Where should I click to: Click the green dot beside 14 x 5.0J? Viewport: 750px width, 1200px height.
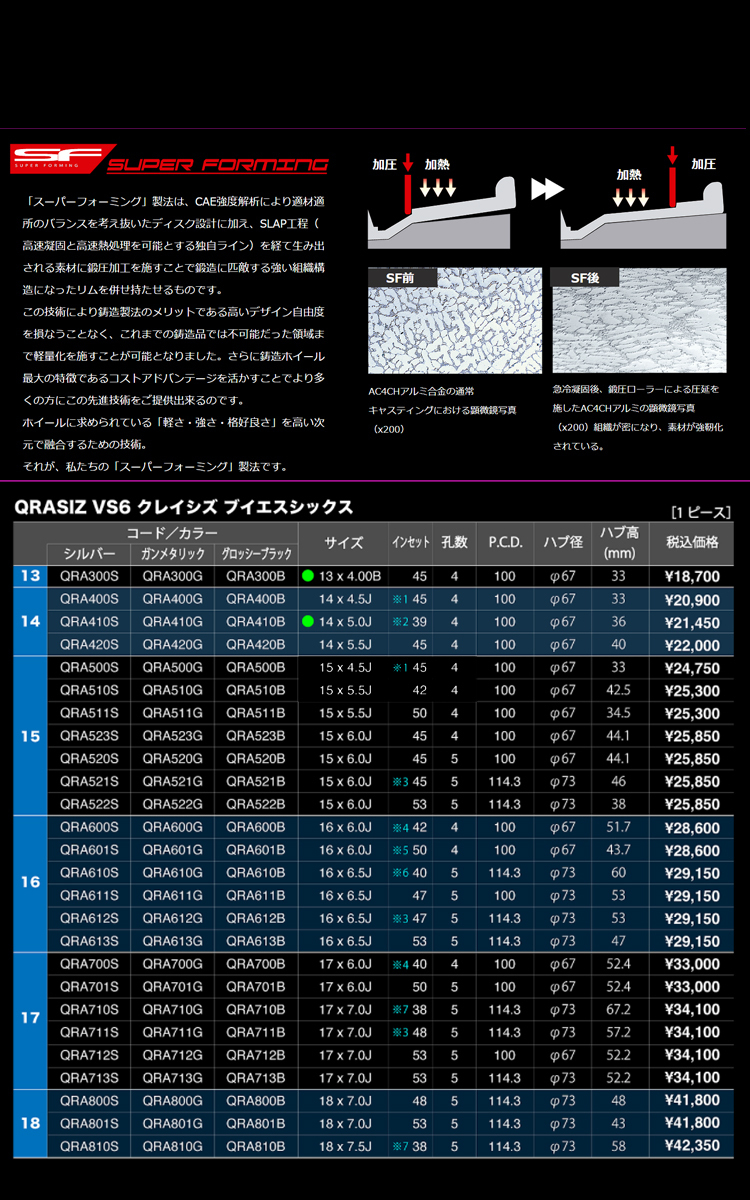pos(309,622)
